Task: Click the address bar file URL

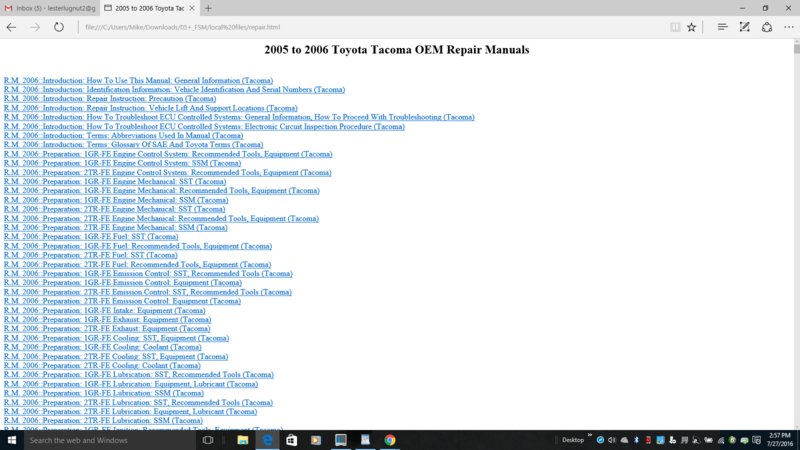Action: click(x=183, y=27)
